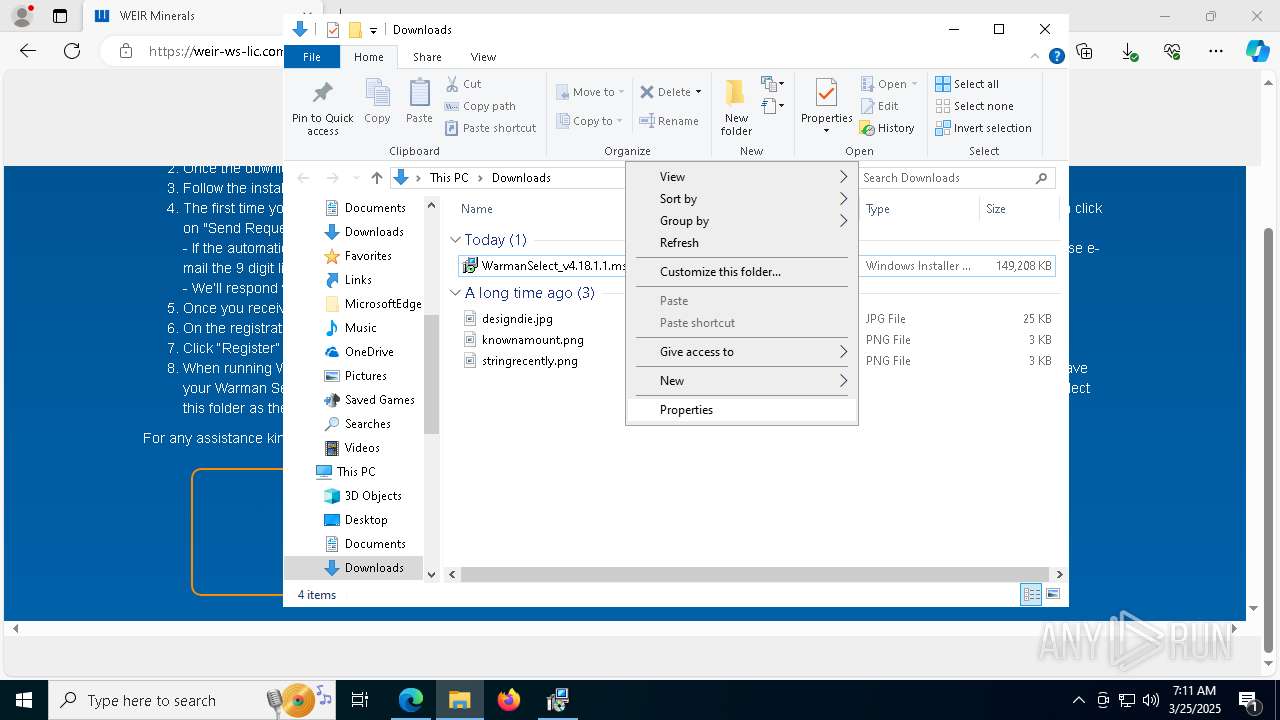The height and width of the screenshot is (720, 1280).
Task: Open Edge Settings and more menu
Action: pos(1215,51)
